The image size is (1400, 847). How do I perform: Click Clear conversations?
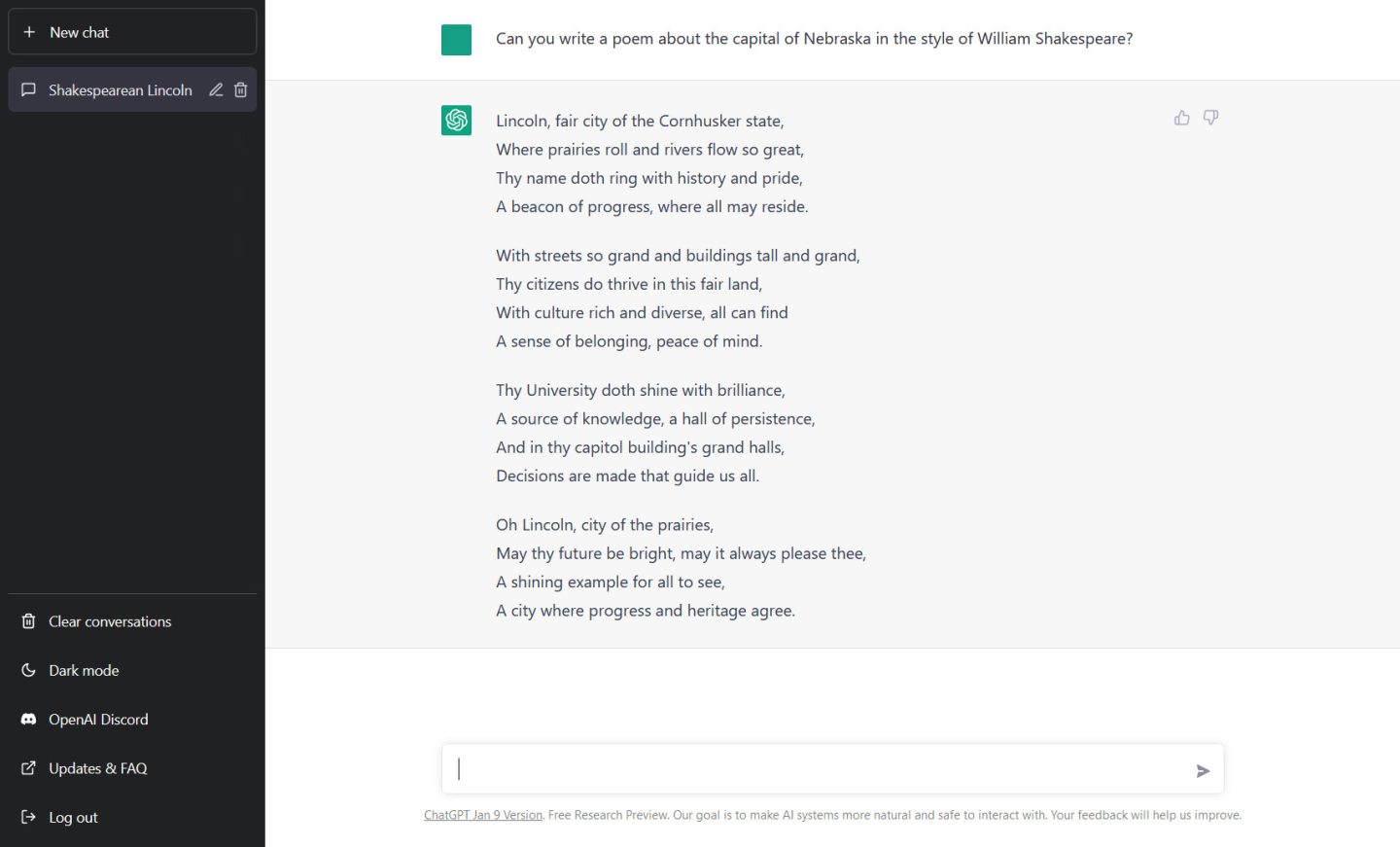(x=110, y=621)
